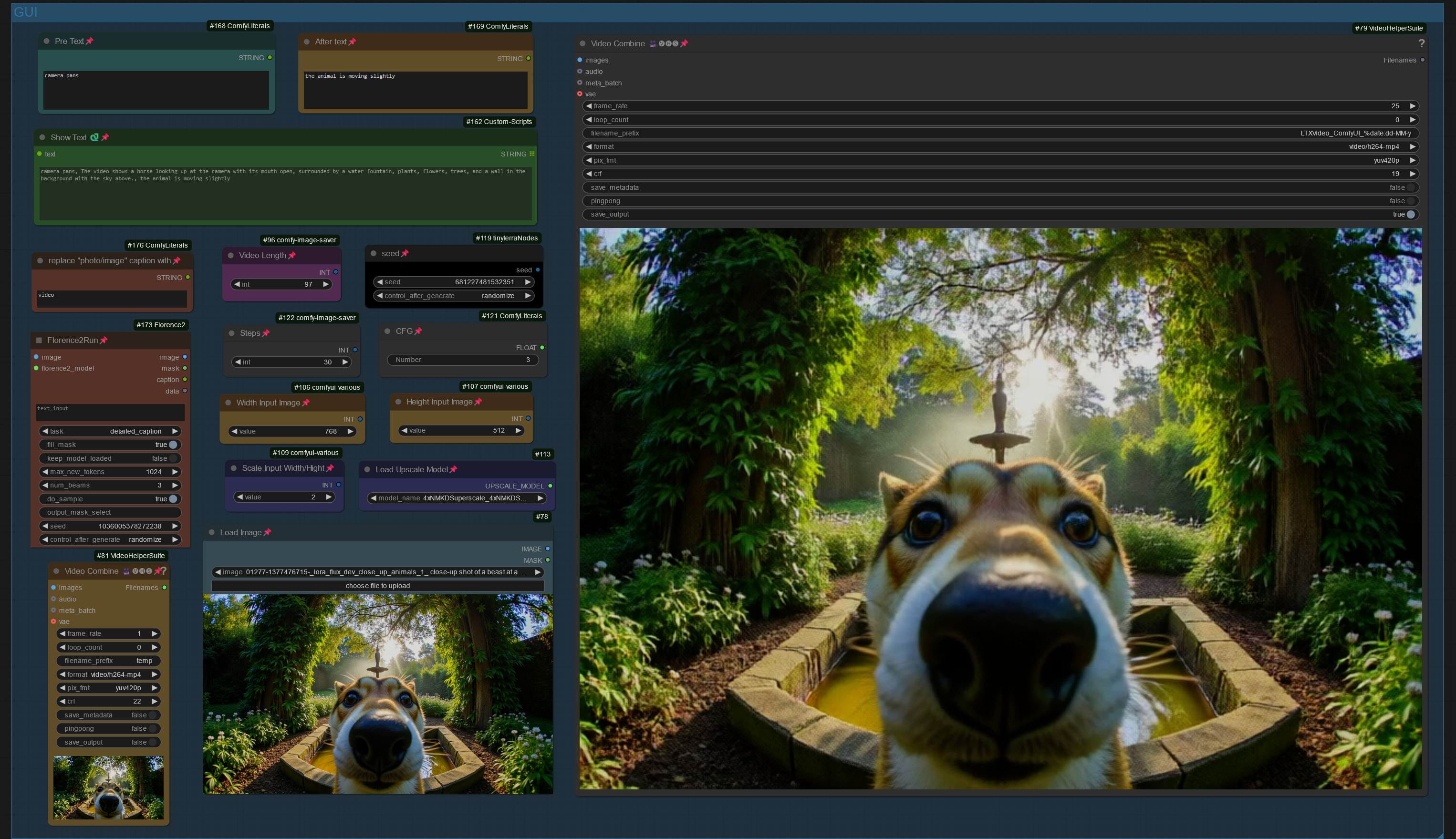
Task: Click the collapse dot on Show Text node
Action: click(42, 137)
